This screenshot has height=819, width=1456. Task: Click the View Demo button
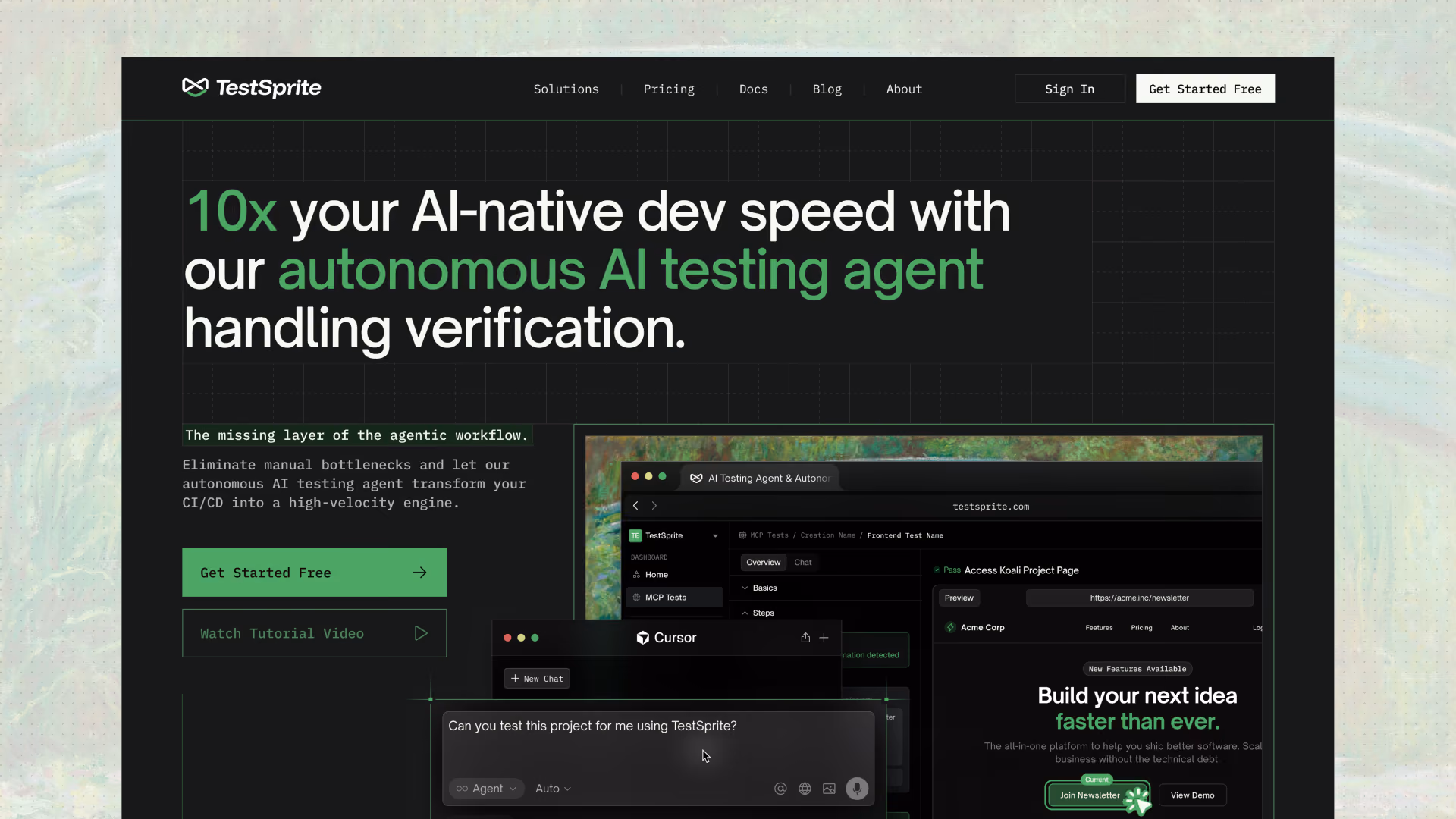pos(1192,795)
